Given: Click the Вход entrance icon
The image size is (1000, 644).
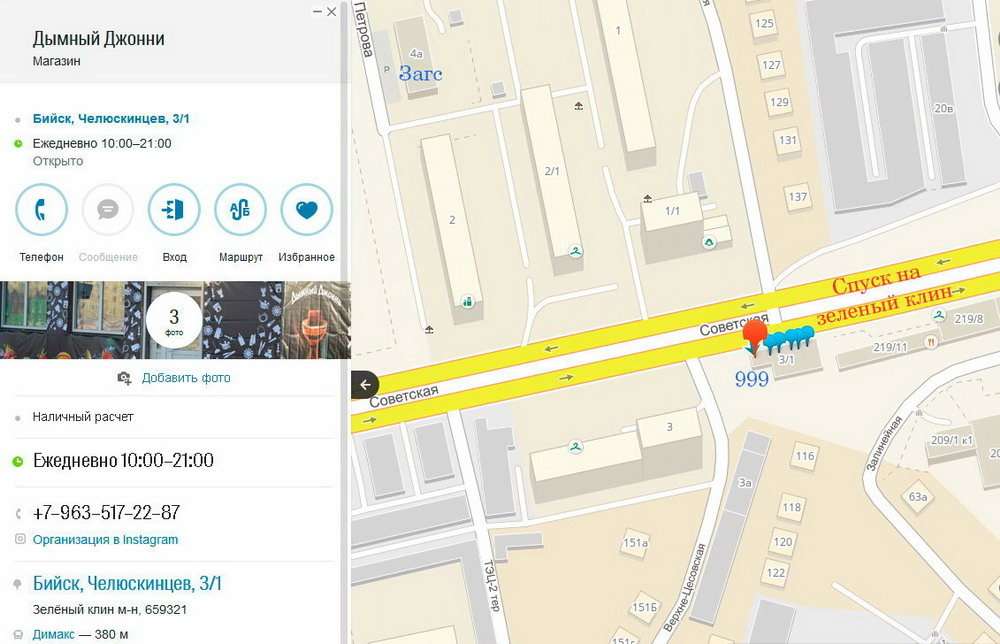Looking at the screenshot, I should coord(174,210).
